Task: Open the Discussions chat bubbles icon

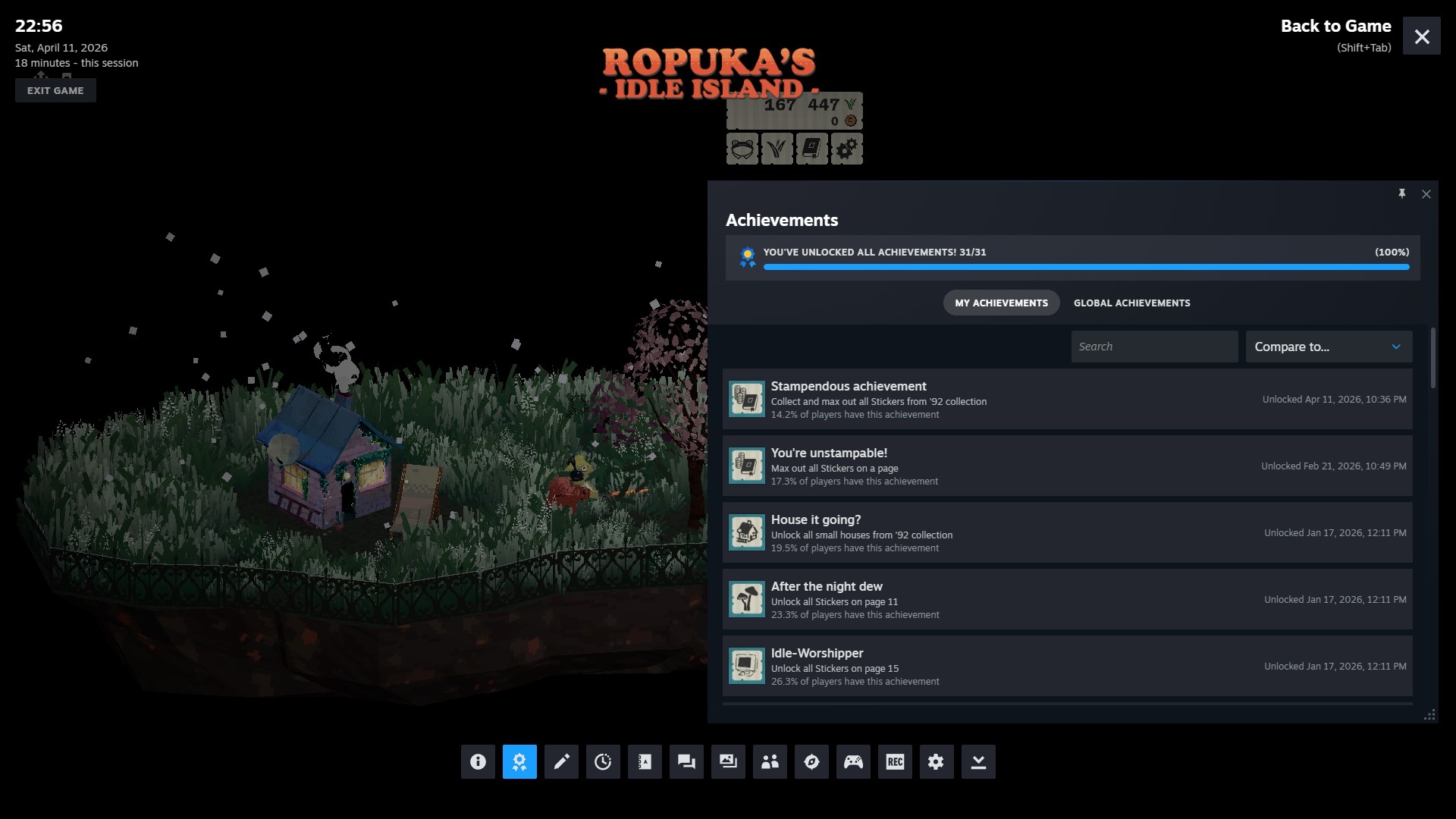Action: [686, 761]
